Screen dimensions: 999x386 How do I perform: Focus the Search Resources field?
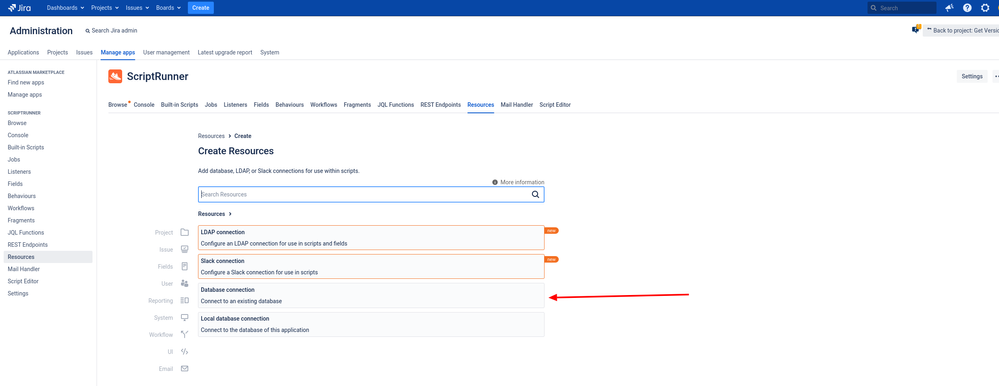click(371, 194)
